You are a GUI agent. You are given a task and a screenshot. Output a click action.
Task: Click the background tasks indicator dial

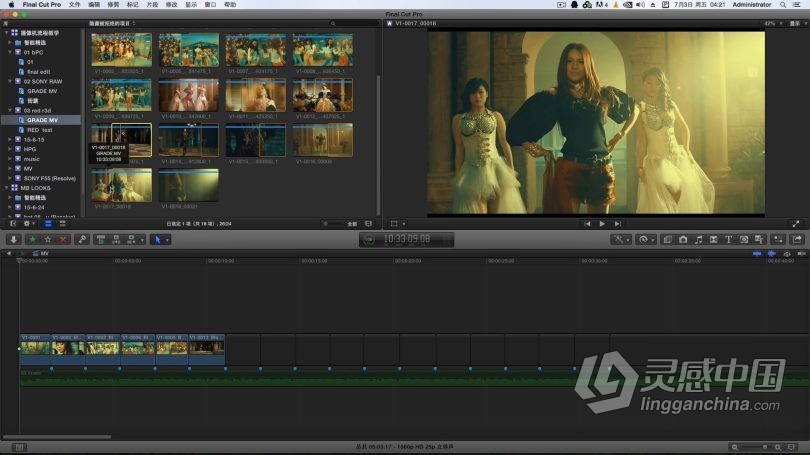(x=369, y=240)
